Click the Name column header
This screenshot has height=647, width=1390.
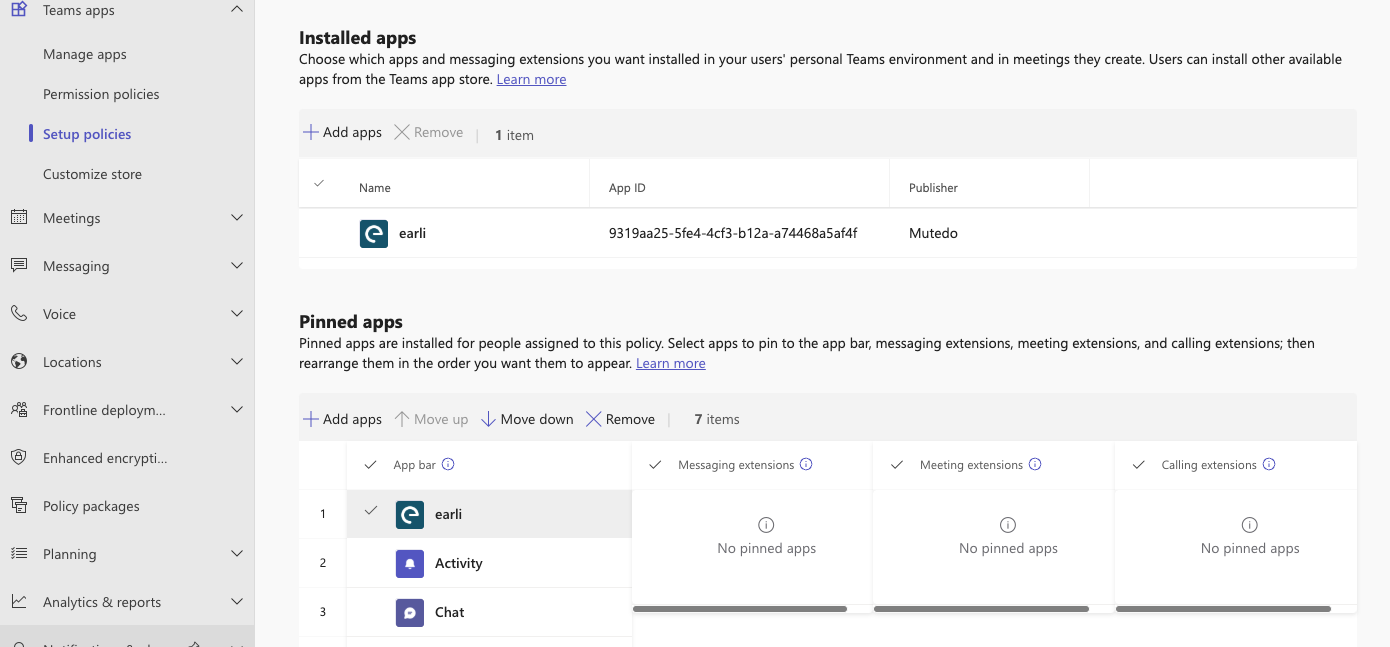click(x=375, y=187)
